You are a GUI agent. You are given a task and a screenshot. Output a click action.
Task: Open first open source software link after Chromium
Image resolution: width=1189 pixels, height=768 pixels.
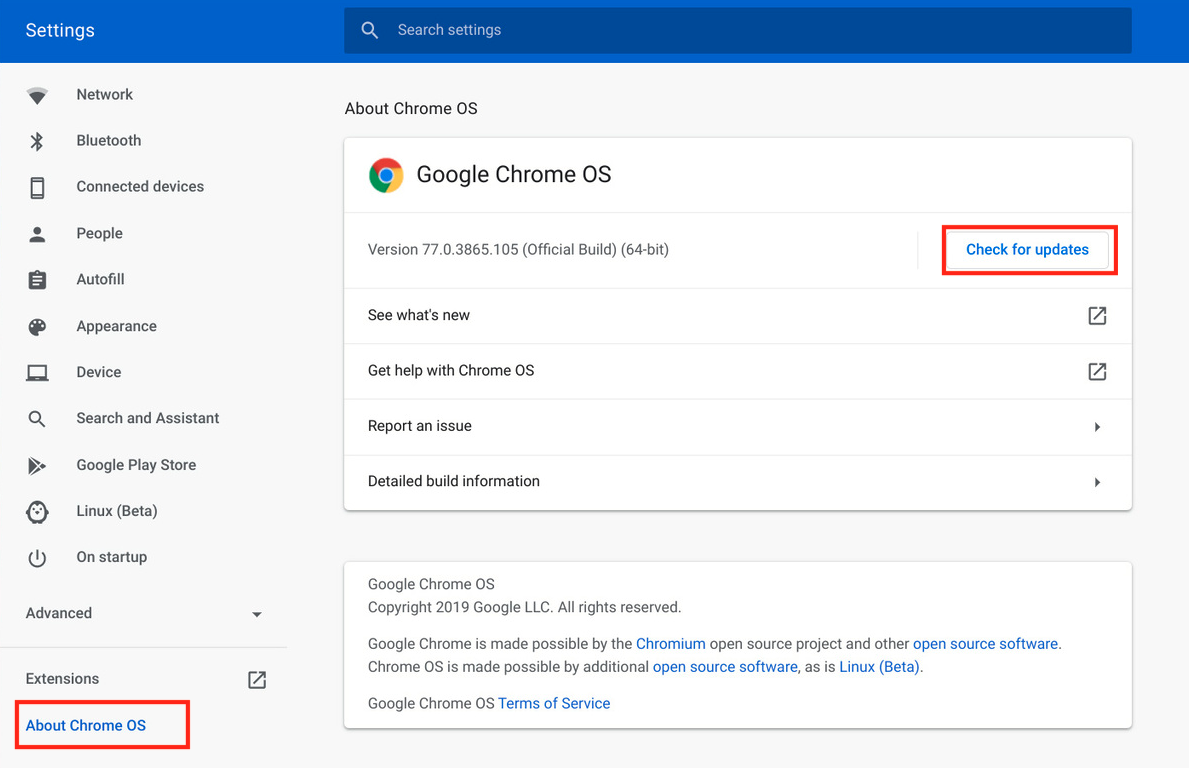[985, 644]
